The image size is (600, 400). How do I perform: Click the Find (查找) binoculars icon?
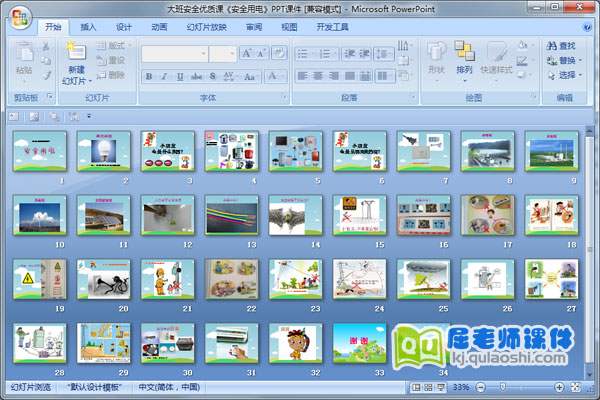tap(553, 46)
